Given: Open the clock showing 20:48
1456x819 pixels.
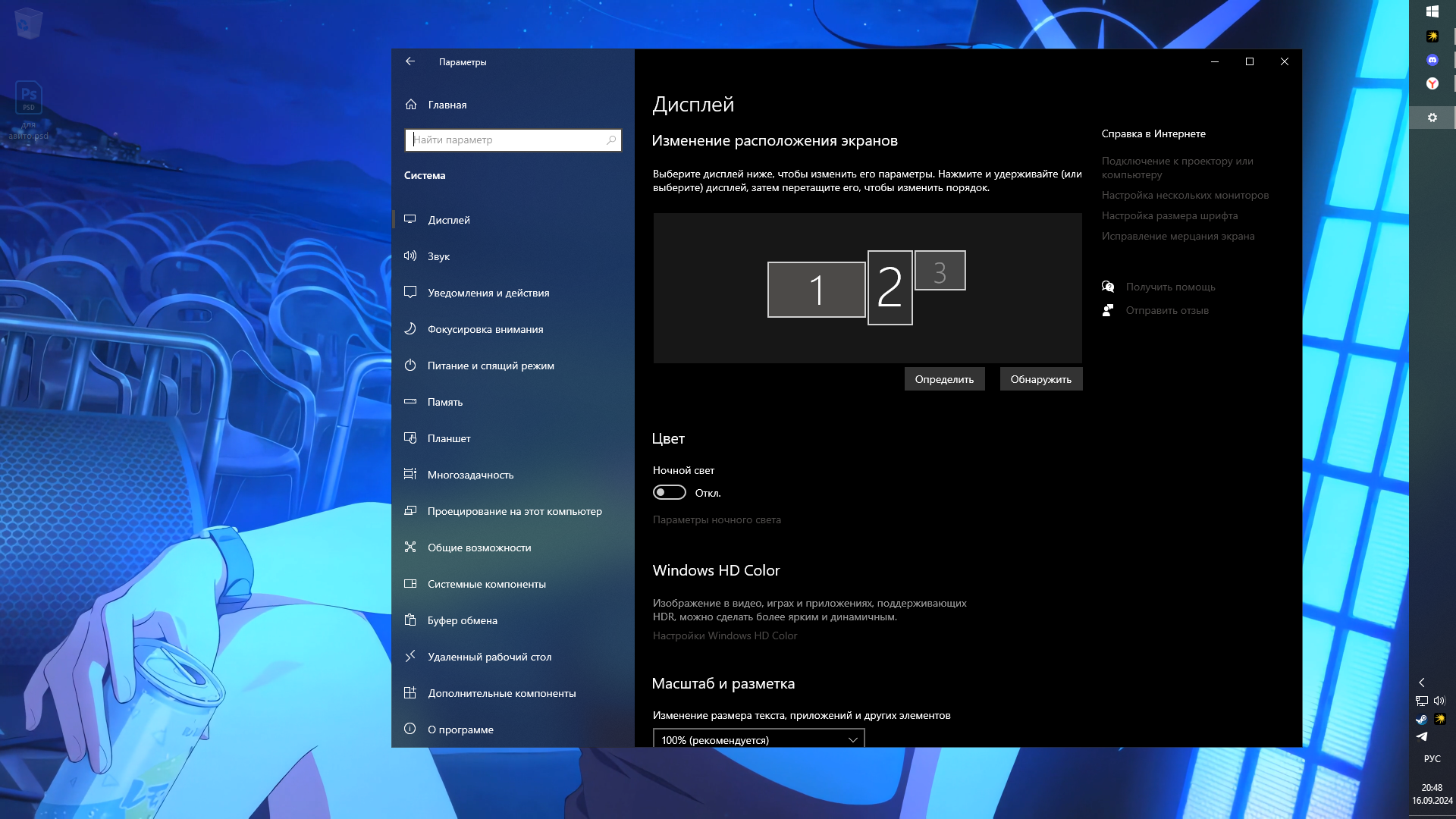Looking at the screenshot, I should [1432, 794].
